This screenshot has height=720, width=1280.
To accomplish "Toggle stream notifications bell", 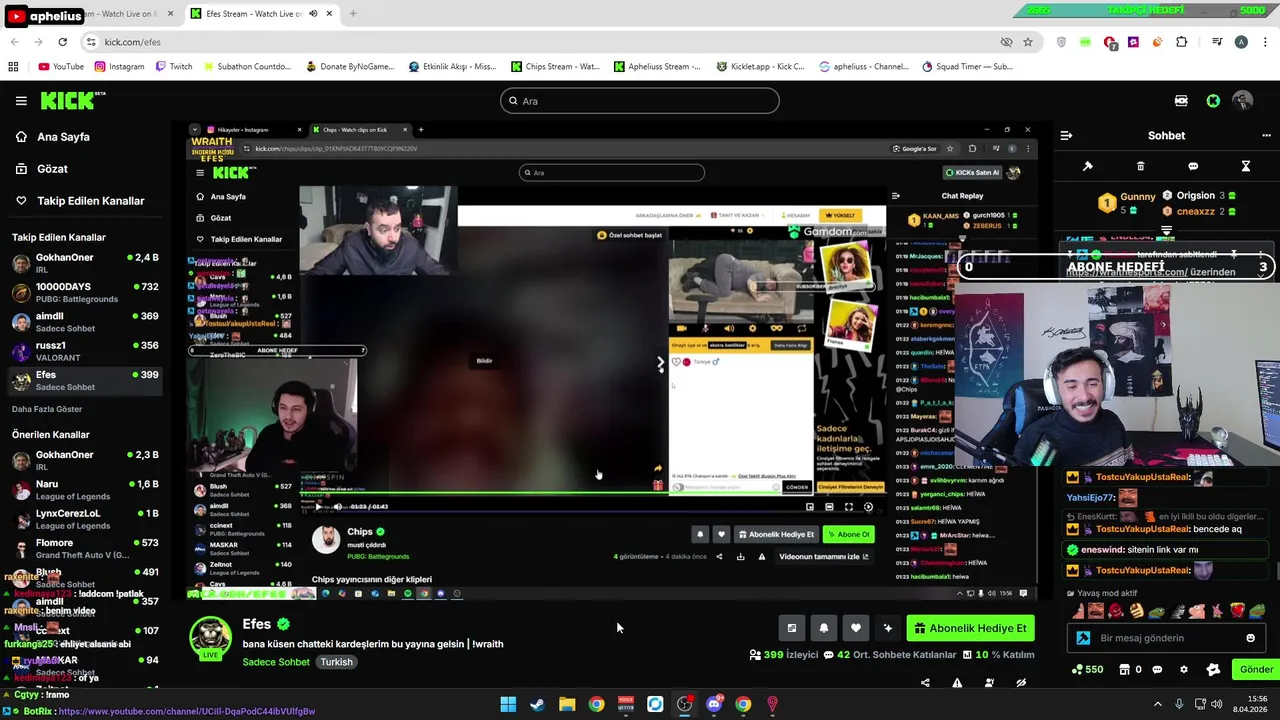I will (x=823, y=628).
